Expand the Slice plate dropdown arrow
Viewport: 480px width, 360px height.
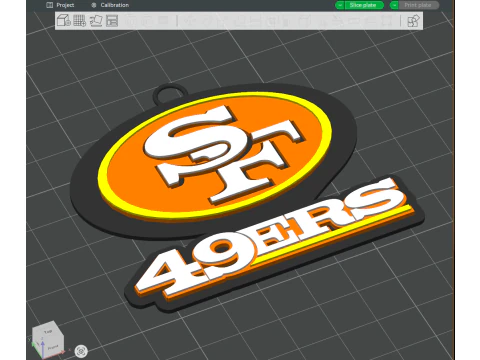coord(340,5)
